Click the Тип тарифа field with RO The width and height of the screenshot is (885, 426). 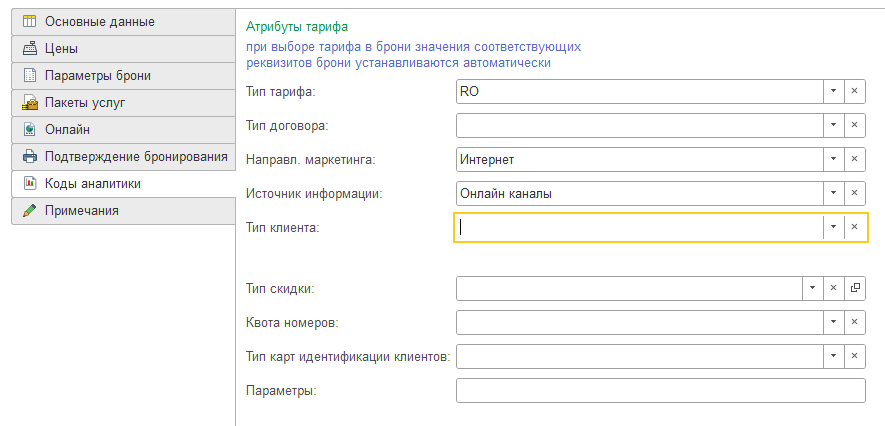tap(639, 91)
